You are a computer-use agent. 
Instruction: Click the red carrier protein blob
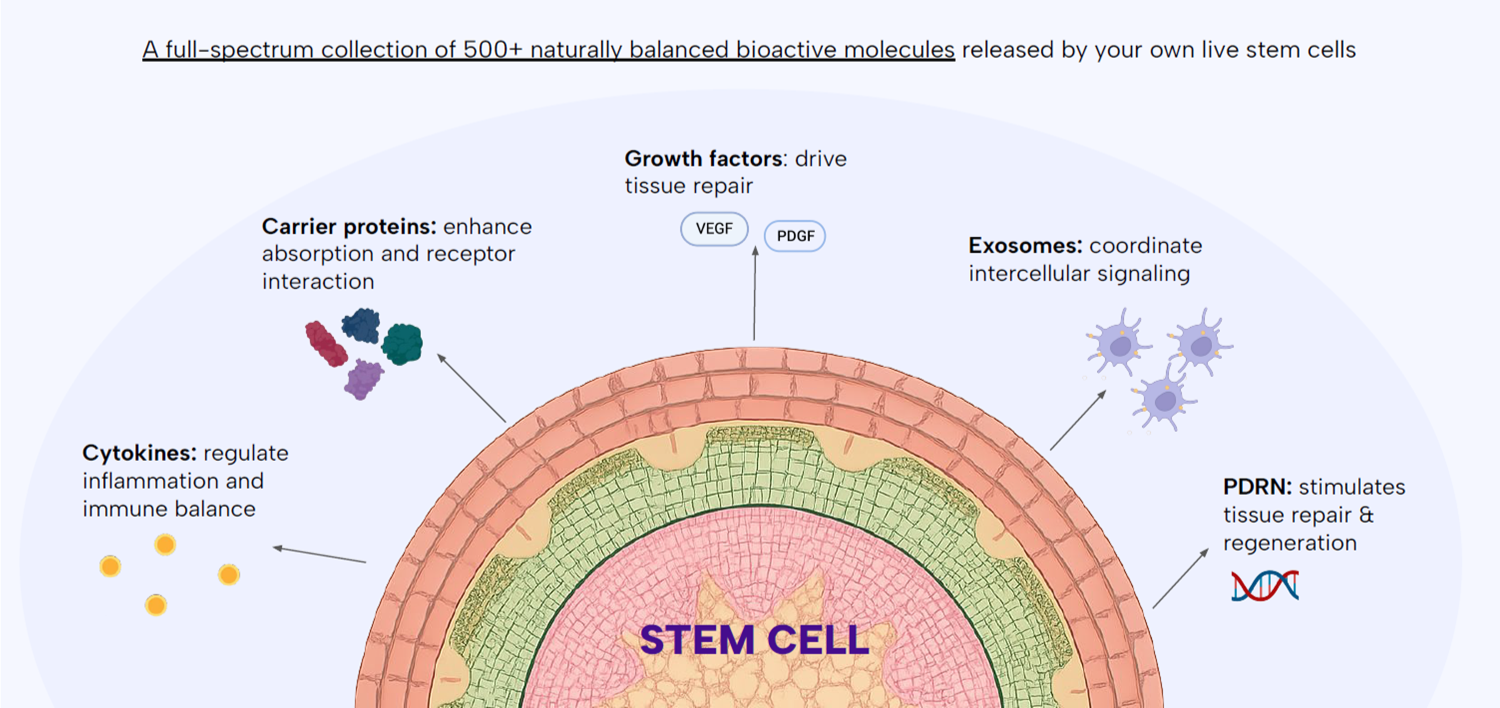point(326,343)
